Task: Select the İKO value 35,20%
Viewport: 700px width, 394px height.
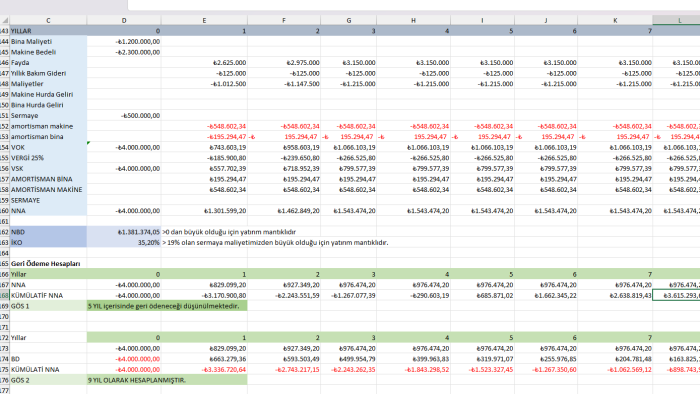Action: pos(124,243)
